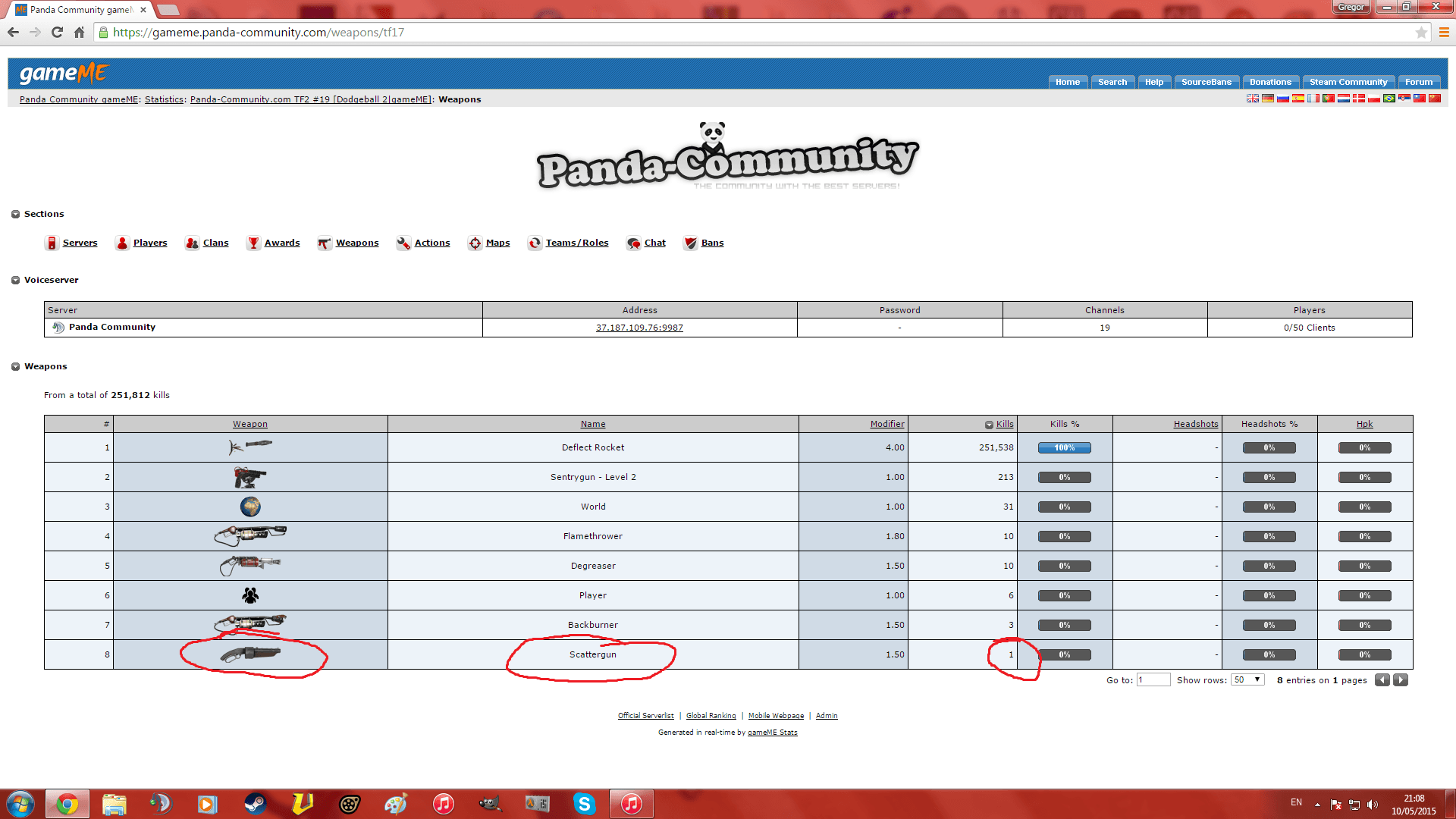Click the Servers section icon
Screen dimensions: 1456x819
point(52,243)
